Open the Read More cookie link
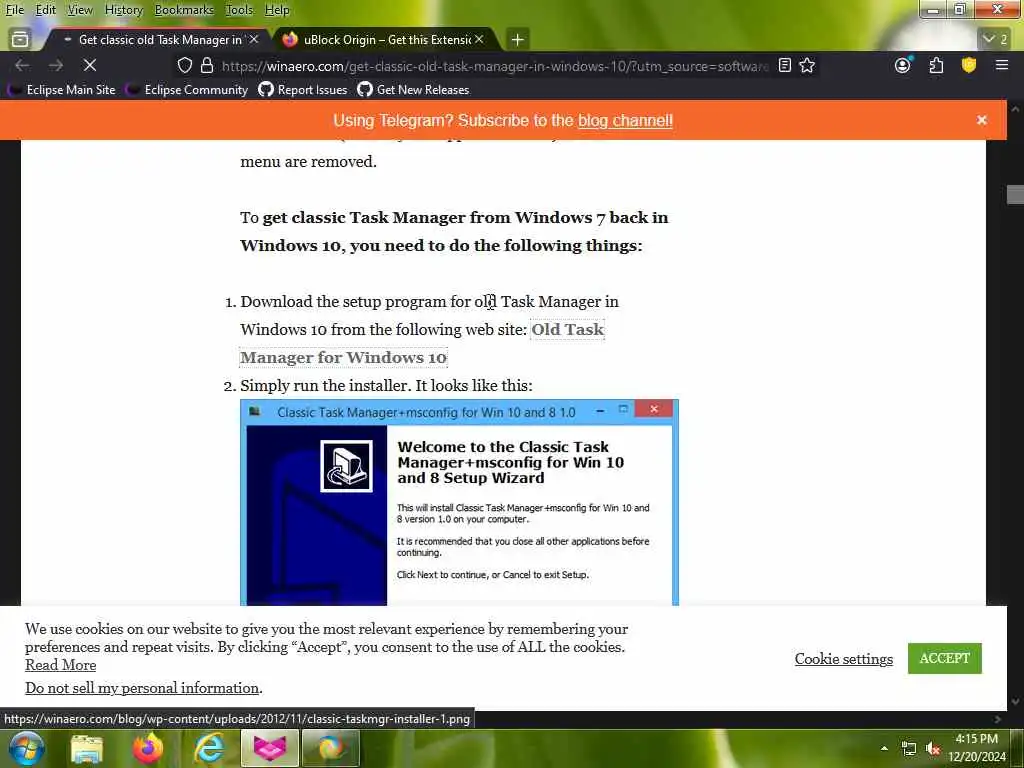 61,665
